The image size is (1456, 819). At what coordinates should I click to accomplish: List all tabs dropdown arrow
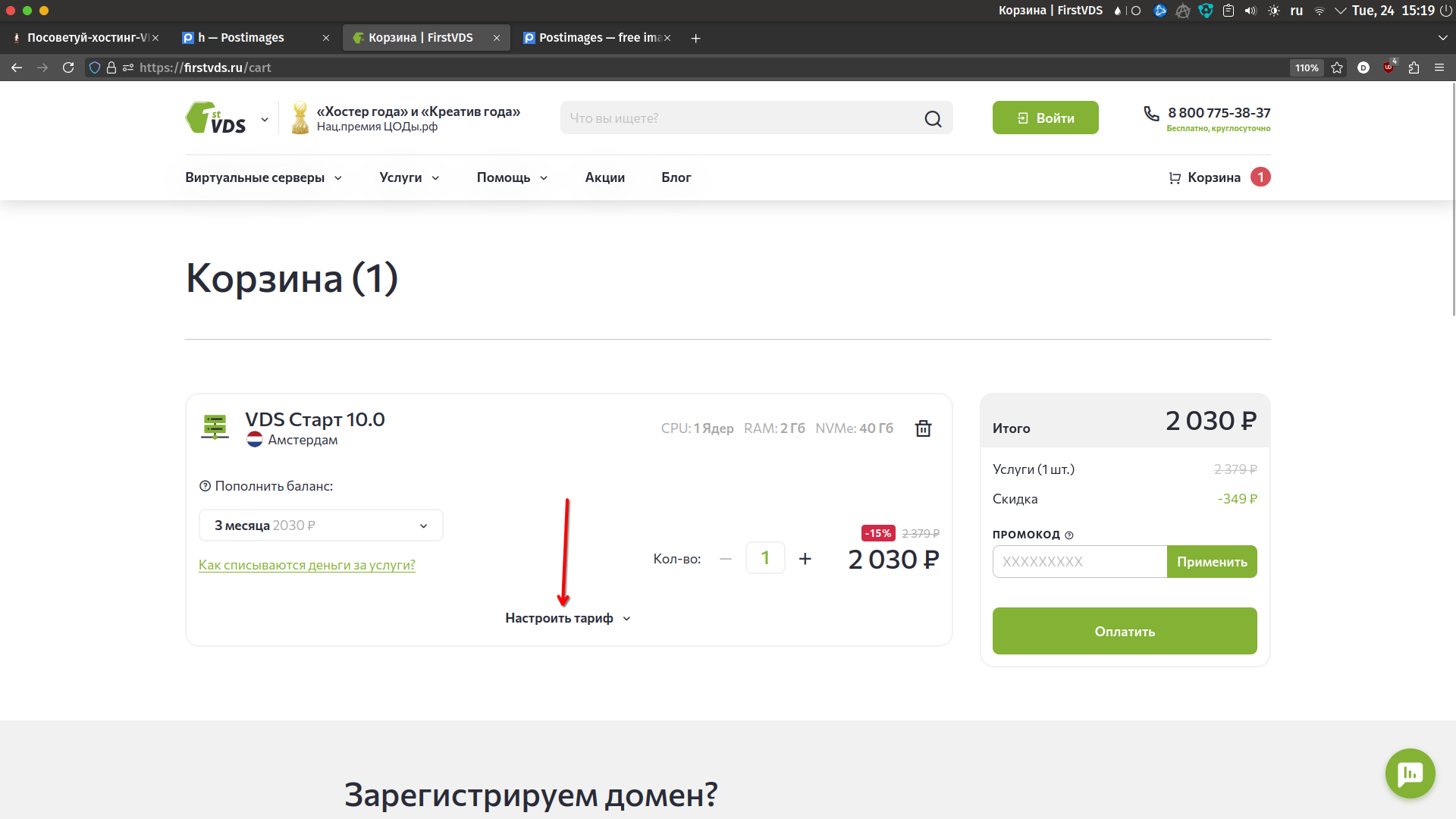1442,38
